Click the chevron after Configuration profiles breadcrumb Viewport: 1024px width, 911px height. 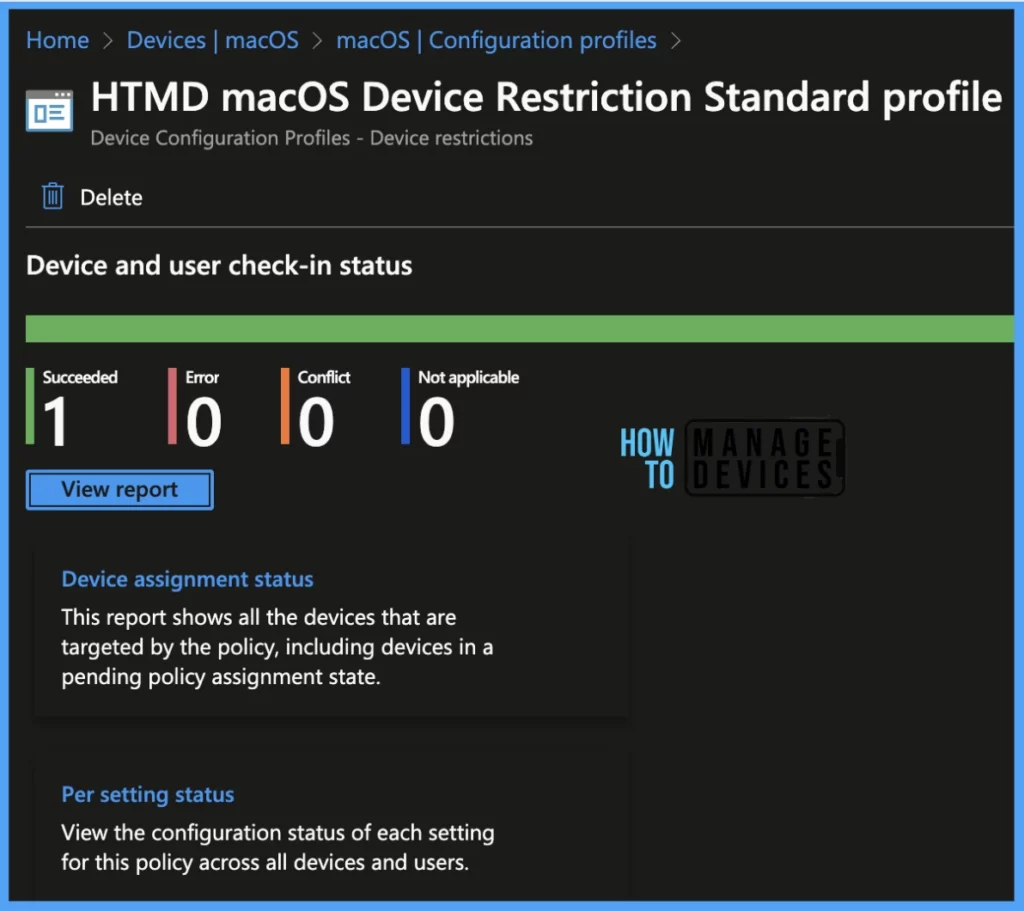click(676, 41)
